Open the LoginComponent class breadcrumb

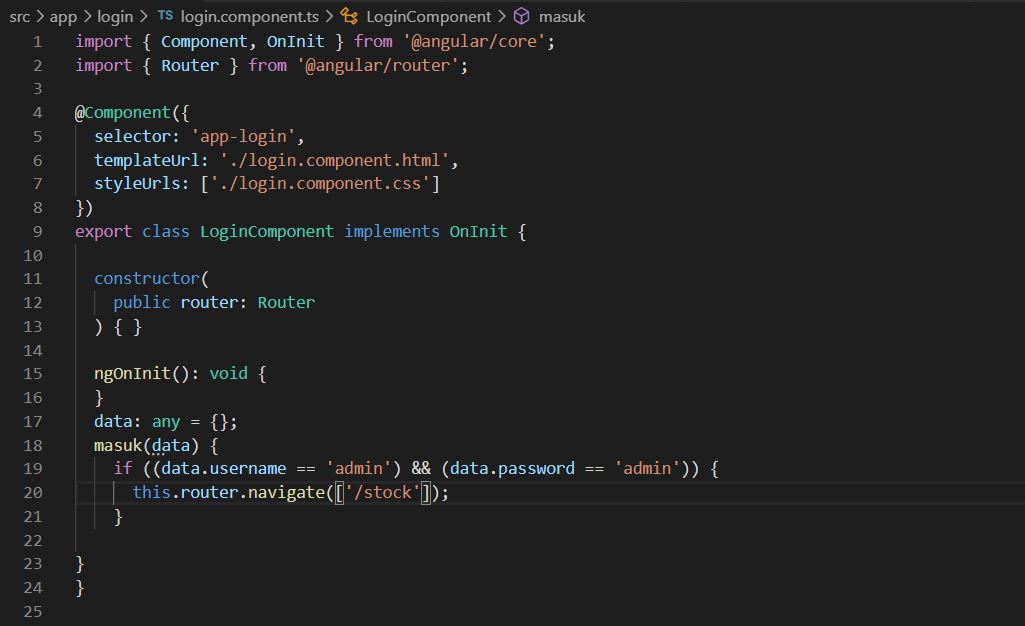(428, 16)
